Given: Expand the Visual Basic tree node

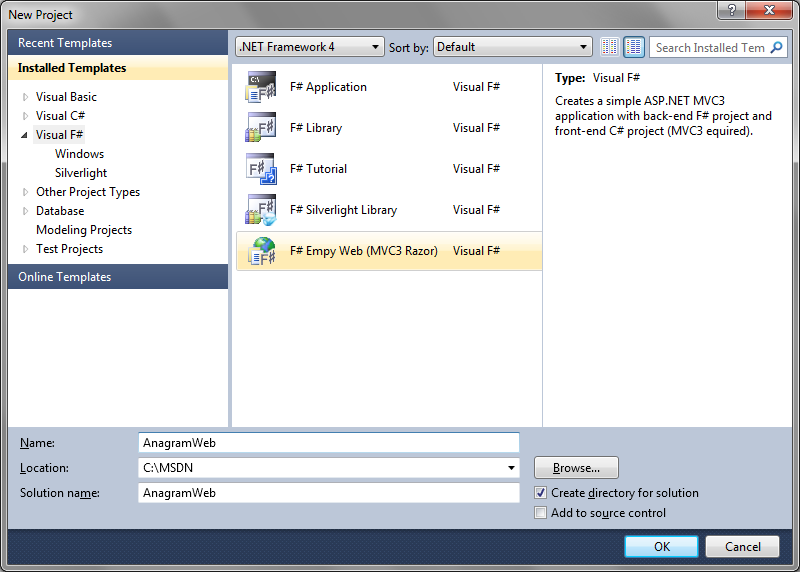Looking at the screenshot, I should (25, 97).
